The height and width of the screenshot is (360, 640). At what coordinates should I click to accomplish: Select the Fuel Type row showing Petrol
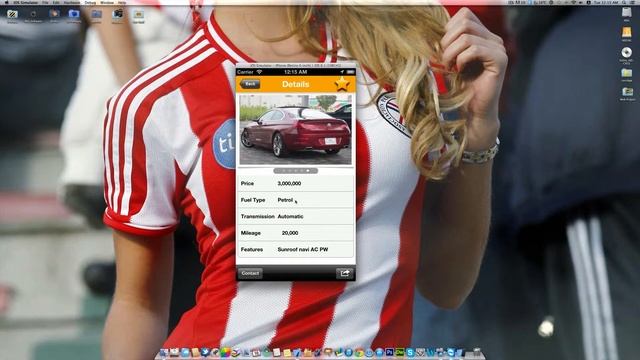[x=296, y=200]
